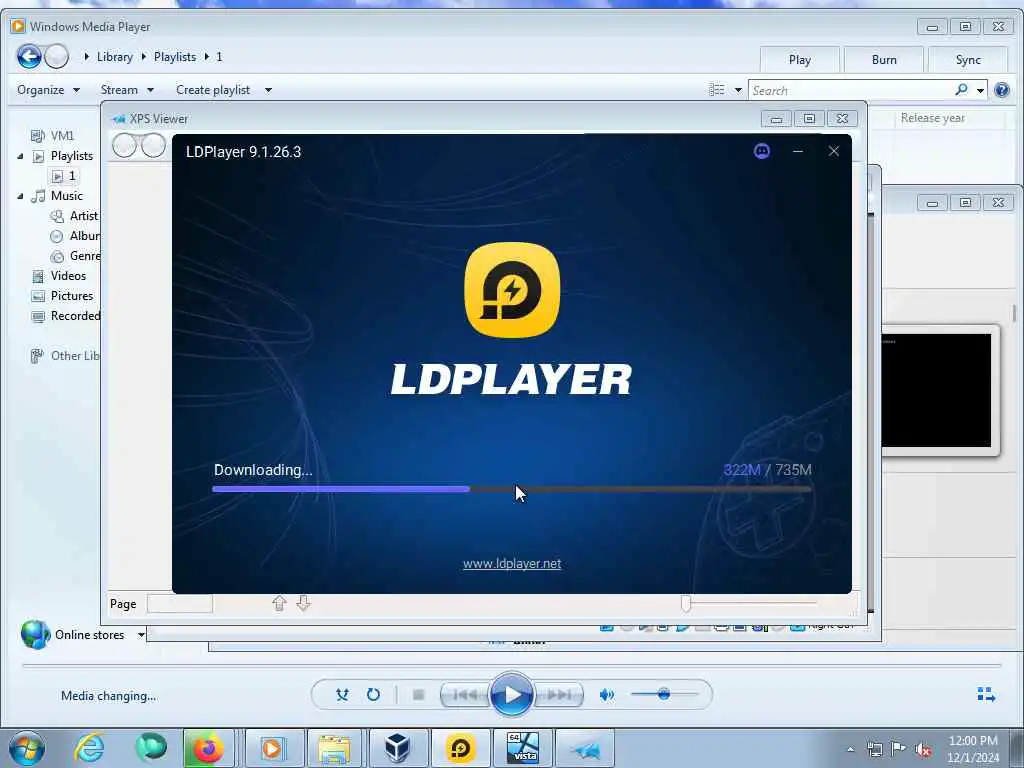Switch to LDPlayer taskbar icon
The width and height of the screenshot is (1024, 768).
460,748
